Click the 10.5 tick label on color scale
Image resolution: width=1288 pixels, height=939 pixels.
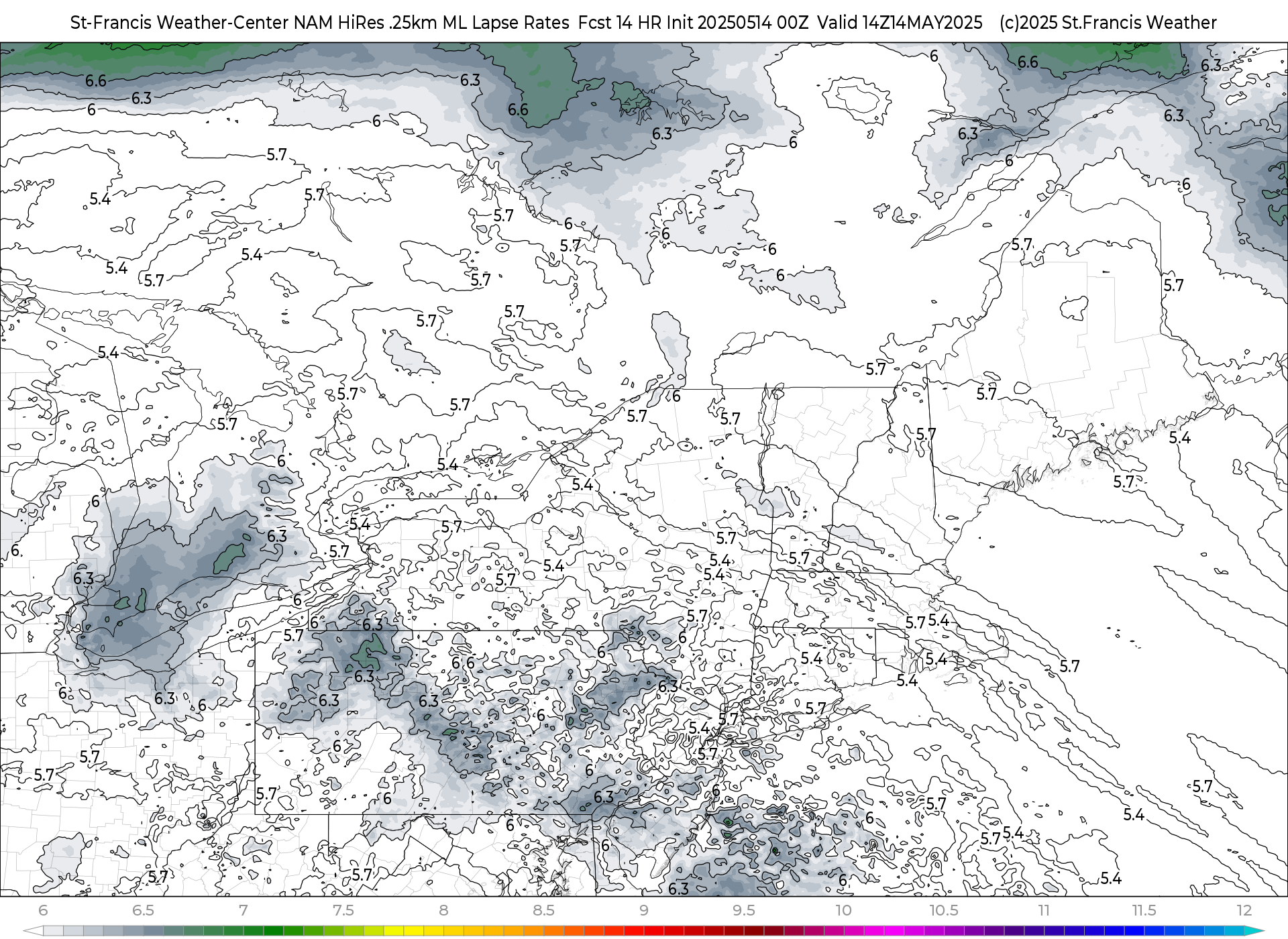coord(944,910)
